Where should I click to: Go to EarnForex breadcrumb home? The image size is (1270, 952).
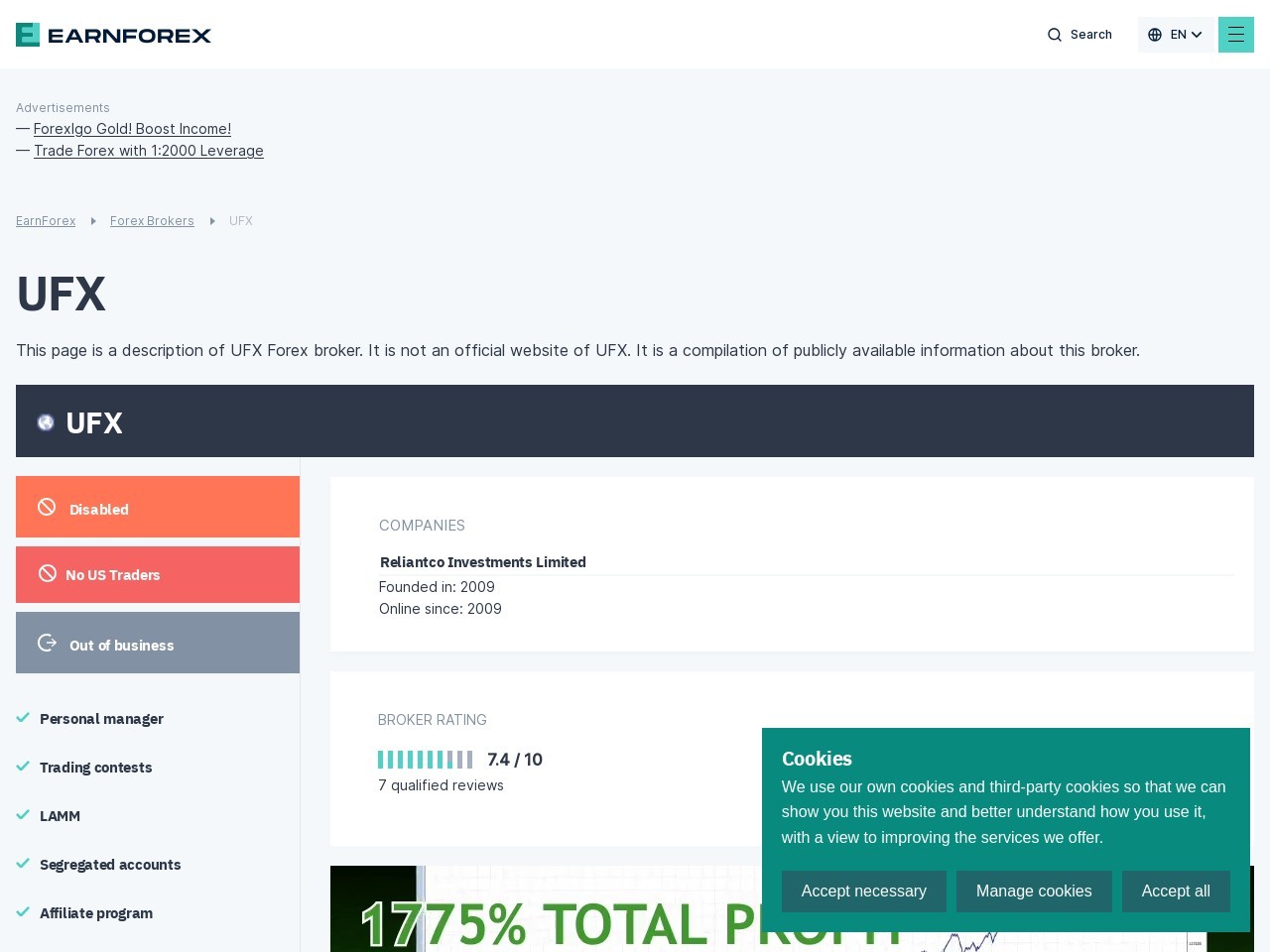point(46,221)
